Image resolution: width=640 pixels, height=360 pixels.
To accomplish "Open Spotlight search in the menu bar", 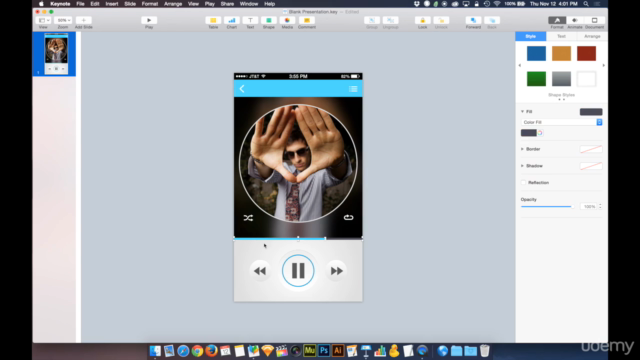I will click(586, 4).
